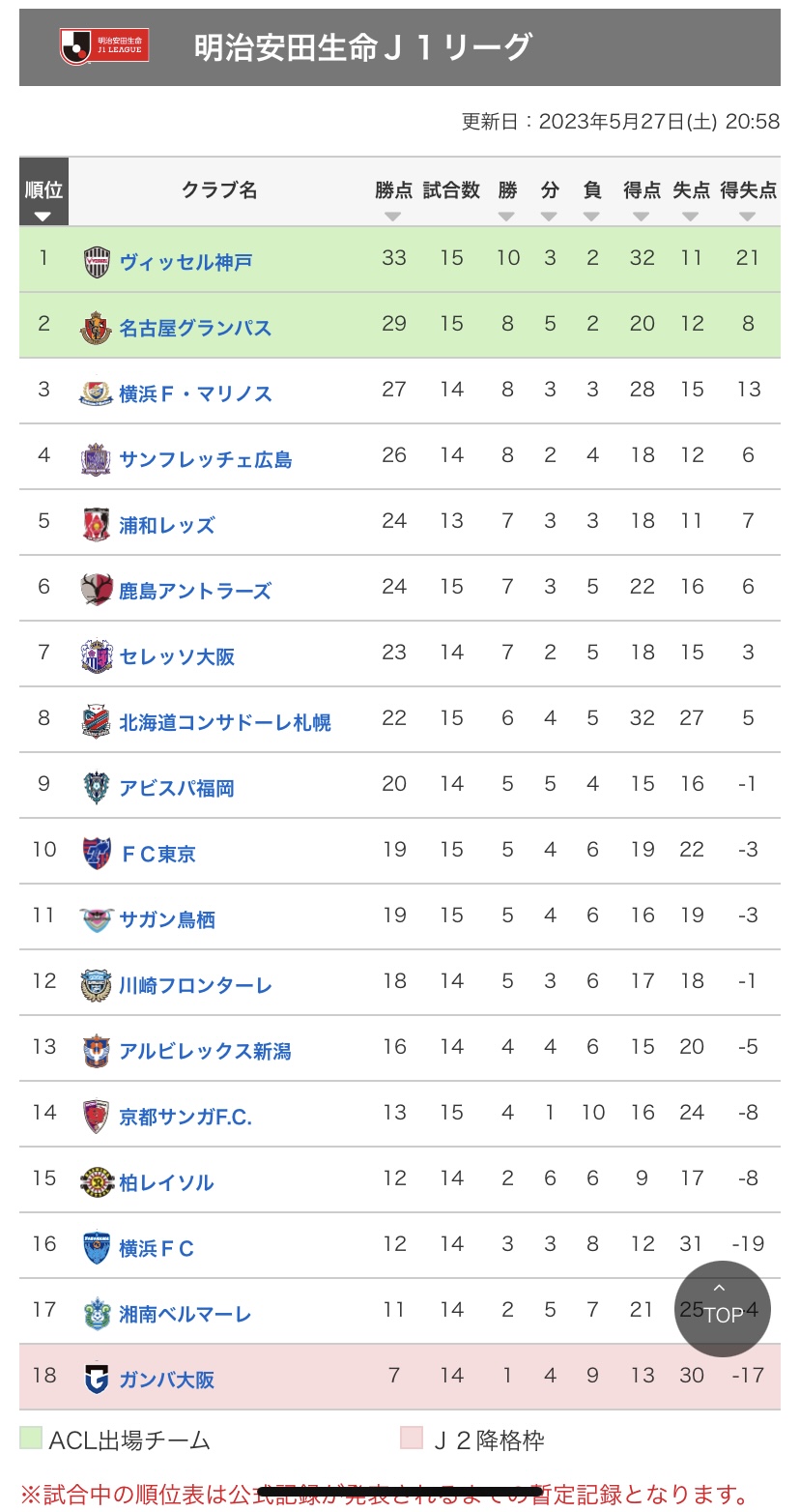Sort standings by 勝点 points arrow

click(393, 216)
